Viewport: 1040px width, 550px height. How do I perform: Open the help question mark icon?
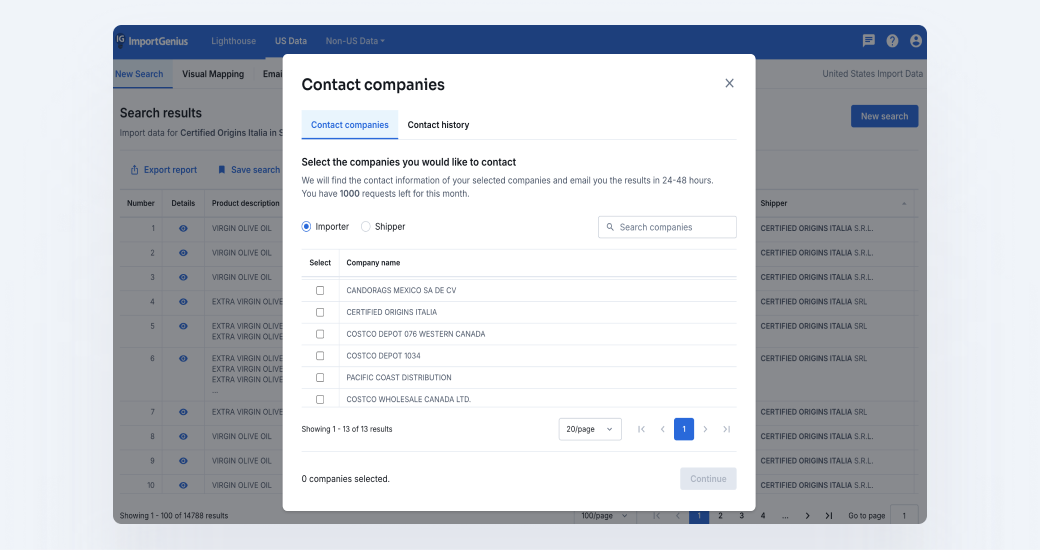(892, 41)
